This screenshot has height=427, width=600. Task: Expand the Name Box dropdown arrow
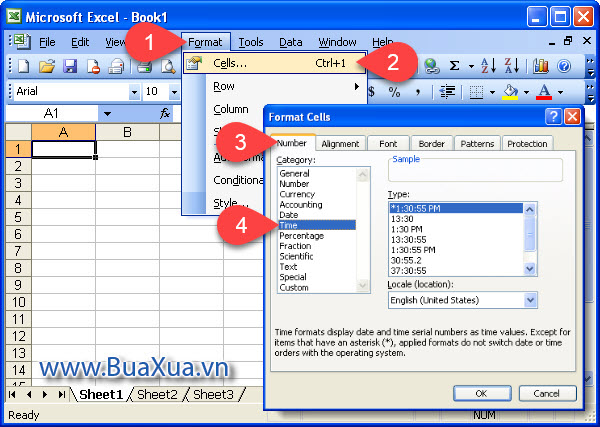click(x=108, y=114)
